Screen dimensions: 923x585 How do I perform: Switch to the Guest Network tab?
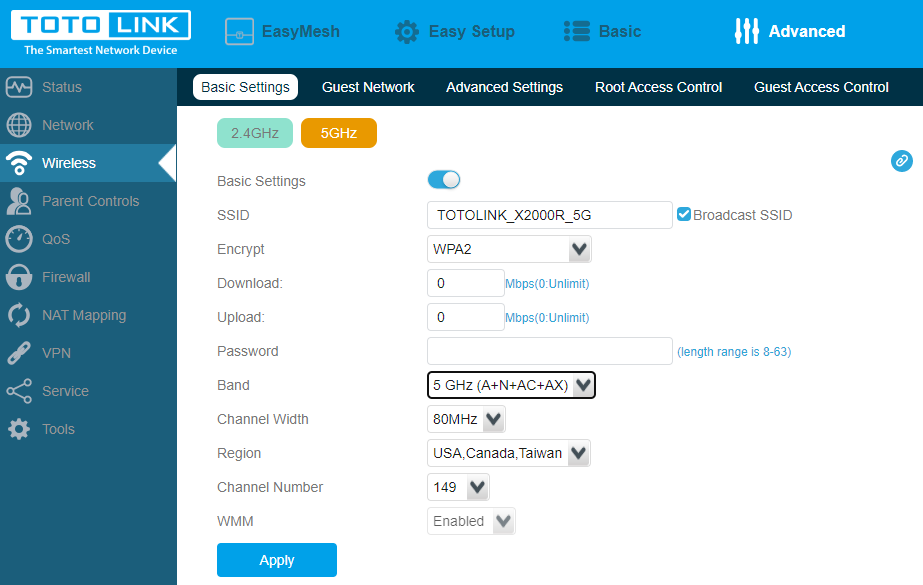point(368,87)
